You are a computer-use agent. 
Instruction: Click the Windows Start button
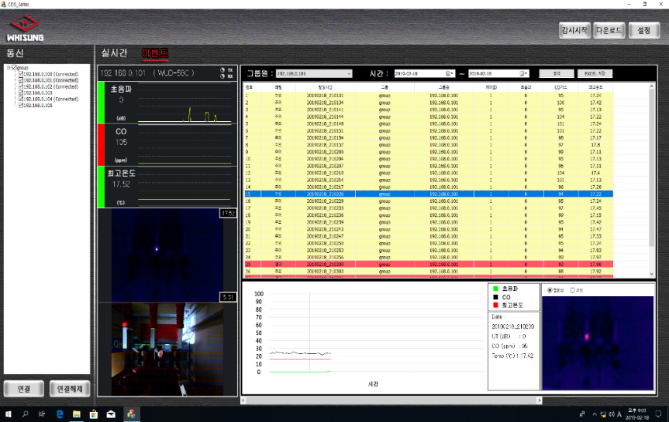click(x=8, y=413)
